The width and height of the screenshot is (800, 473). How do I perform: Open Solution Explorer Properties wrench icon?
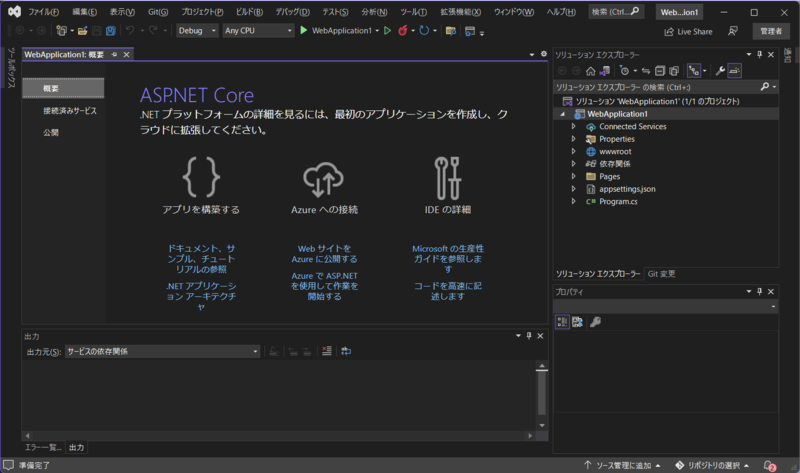(x=720, y=71)
